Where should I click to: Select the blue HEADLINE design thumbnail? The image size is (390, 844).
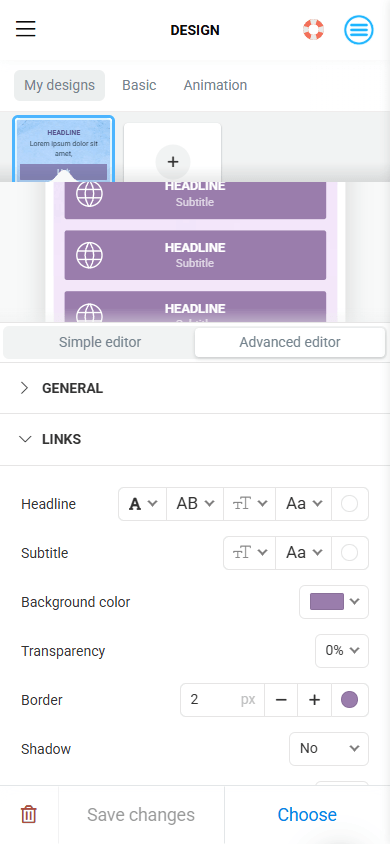click(x=63, y=150)
